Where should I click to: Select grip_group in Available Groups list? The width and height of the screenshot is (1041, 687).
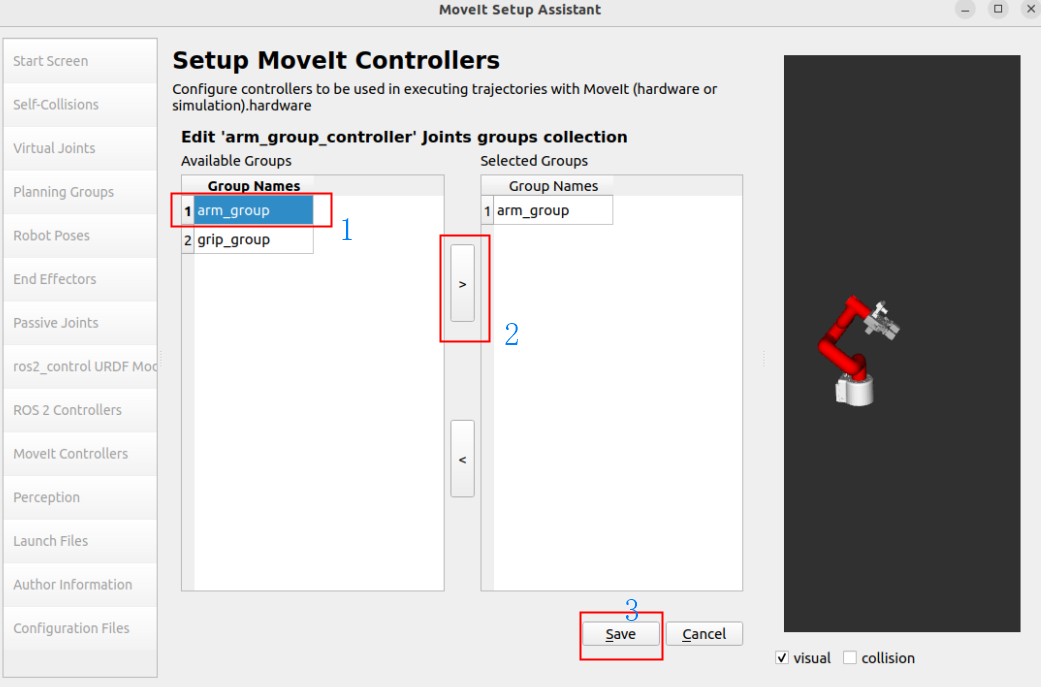253,240
